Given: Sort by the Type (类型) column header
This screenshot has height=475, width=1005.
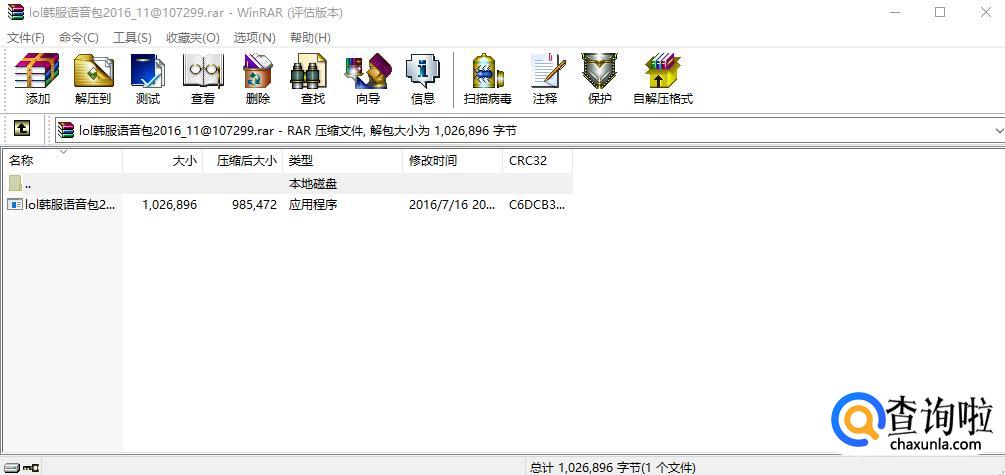Looking at the screenshot, I should coord(342,161).
